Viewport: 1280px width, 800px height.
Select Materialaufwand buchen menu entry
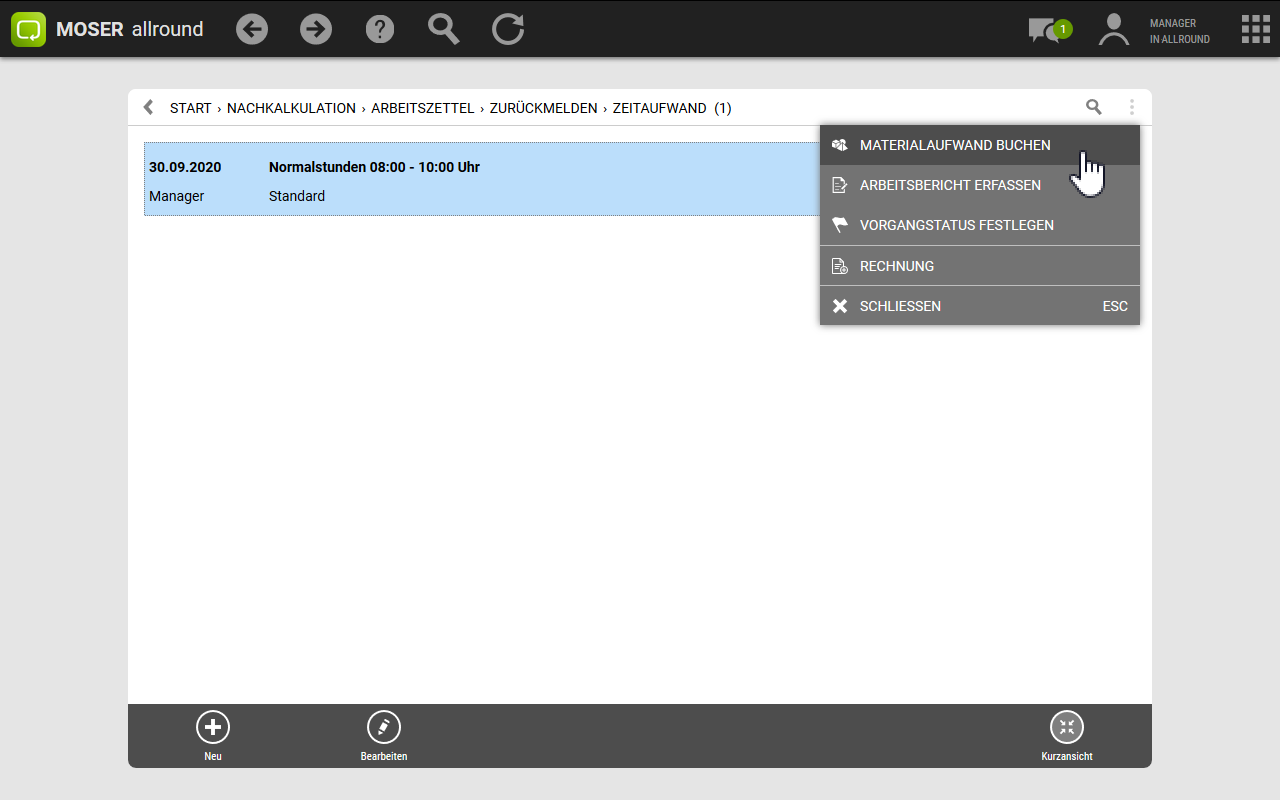(955, 145)
